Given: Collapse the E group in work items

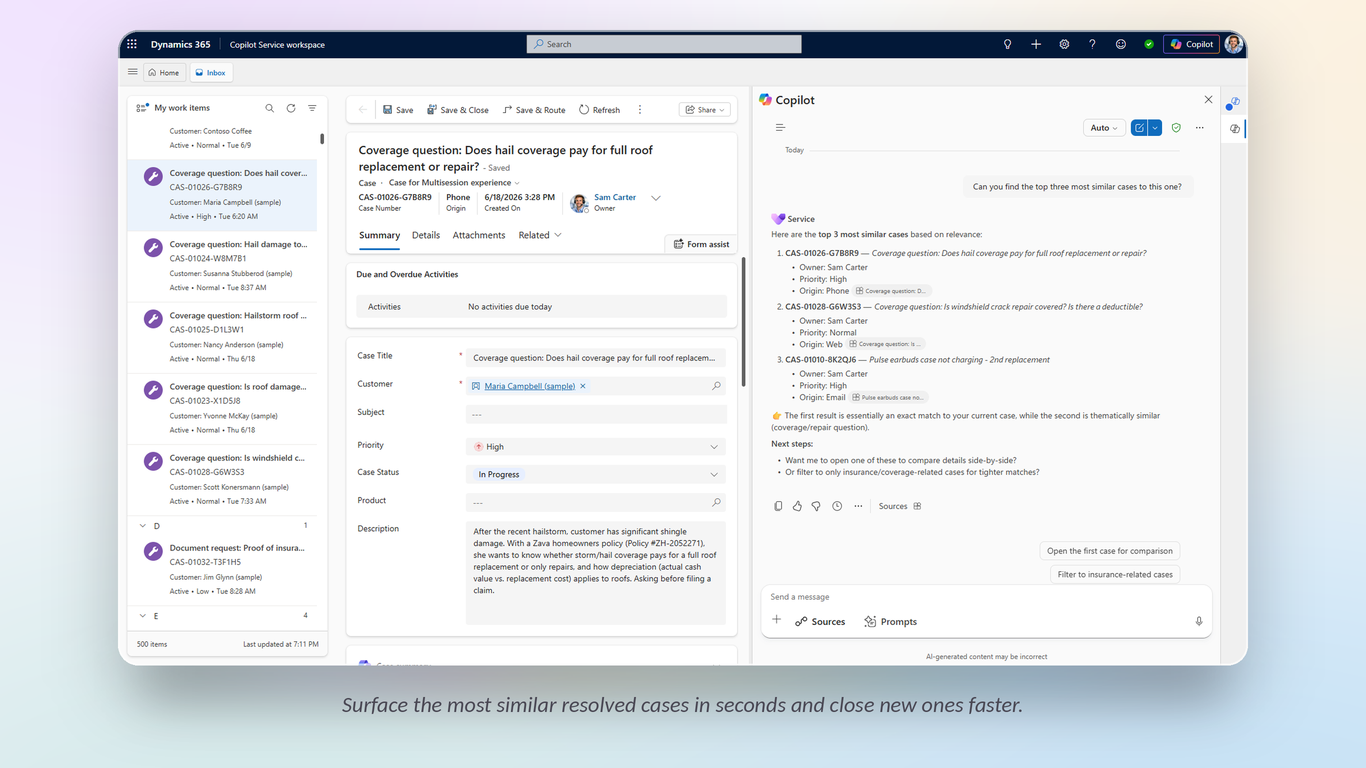Looking at the screenshot, I should pyautogui.click(x=143, y=616).
